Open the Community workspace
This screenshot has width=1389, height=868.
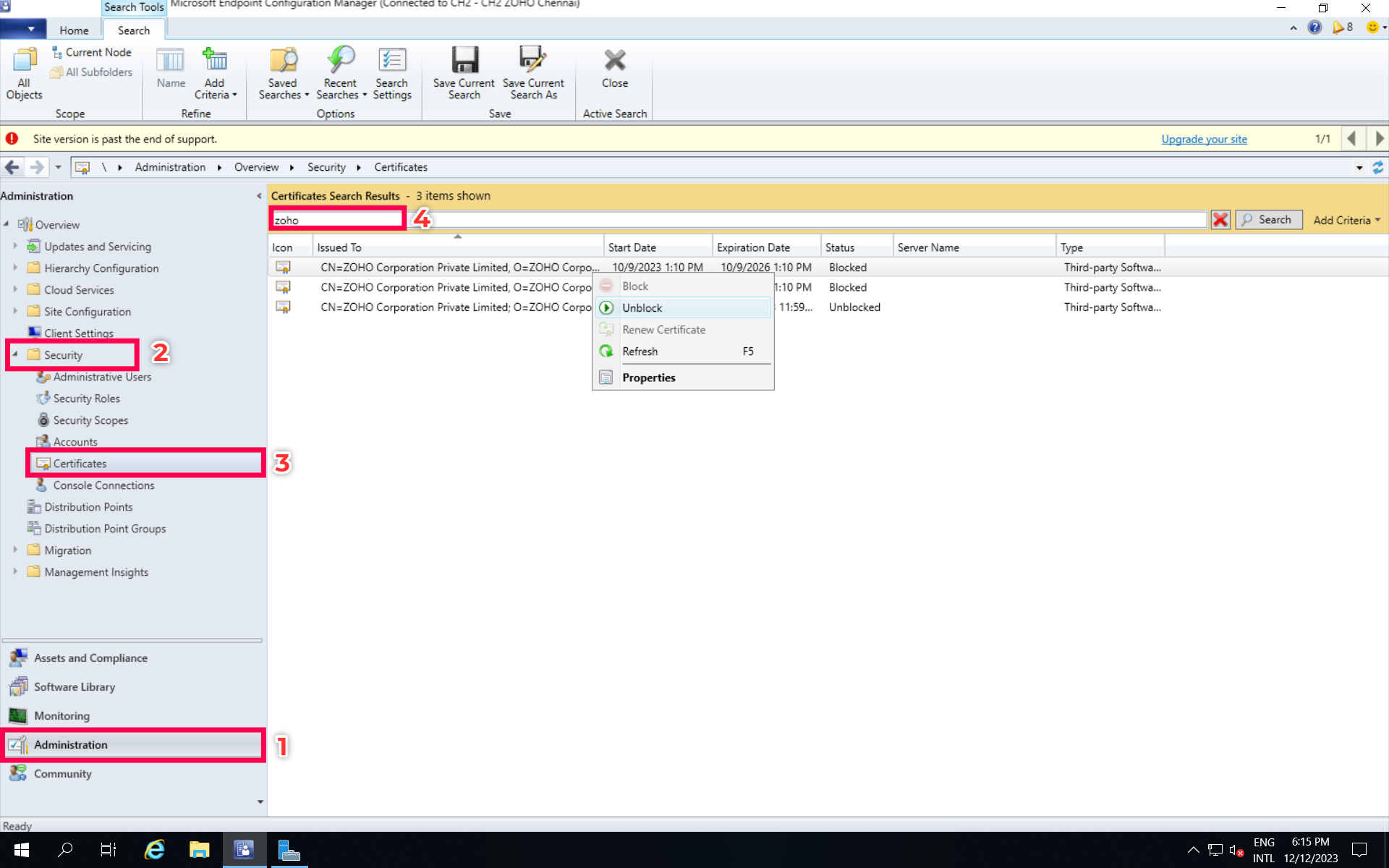[x=61, y=773]
